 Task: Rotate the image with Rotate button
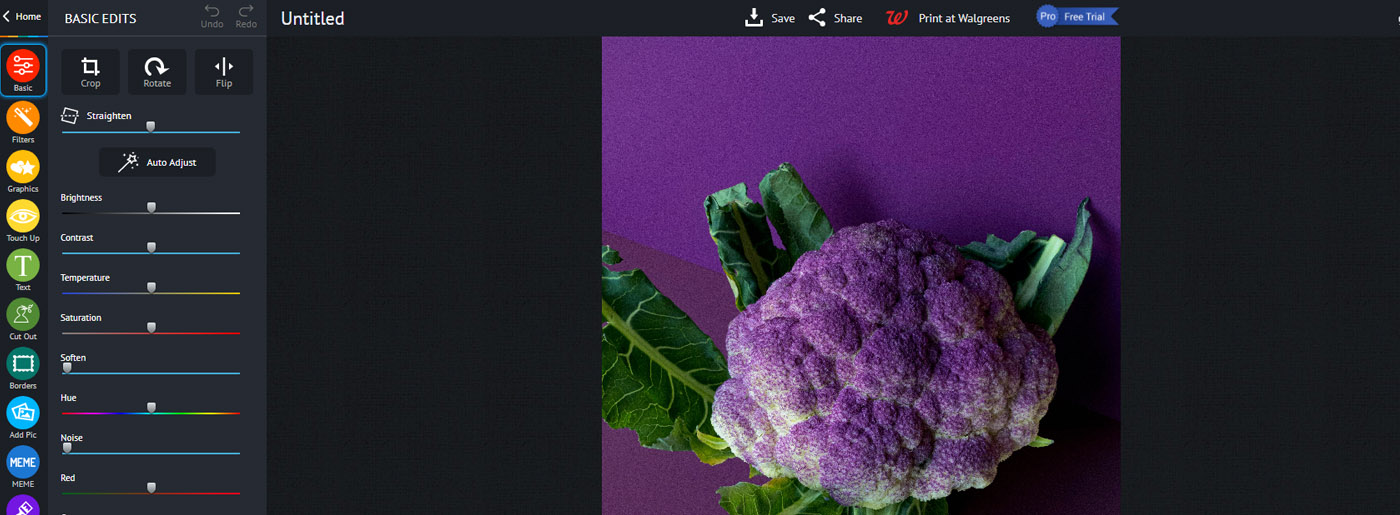[x=157, y=72]
